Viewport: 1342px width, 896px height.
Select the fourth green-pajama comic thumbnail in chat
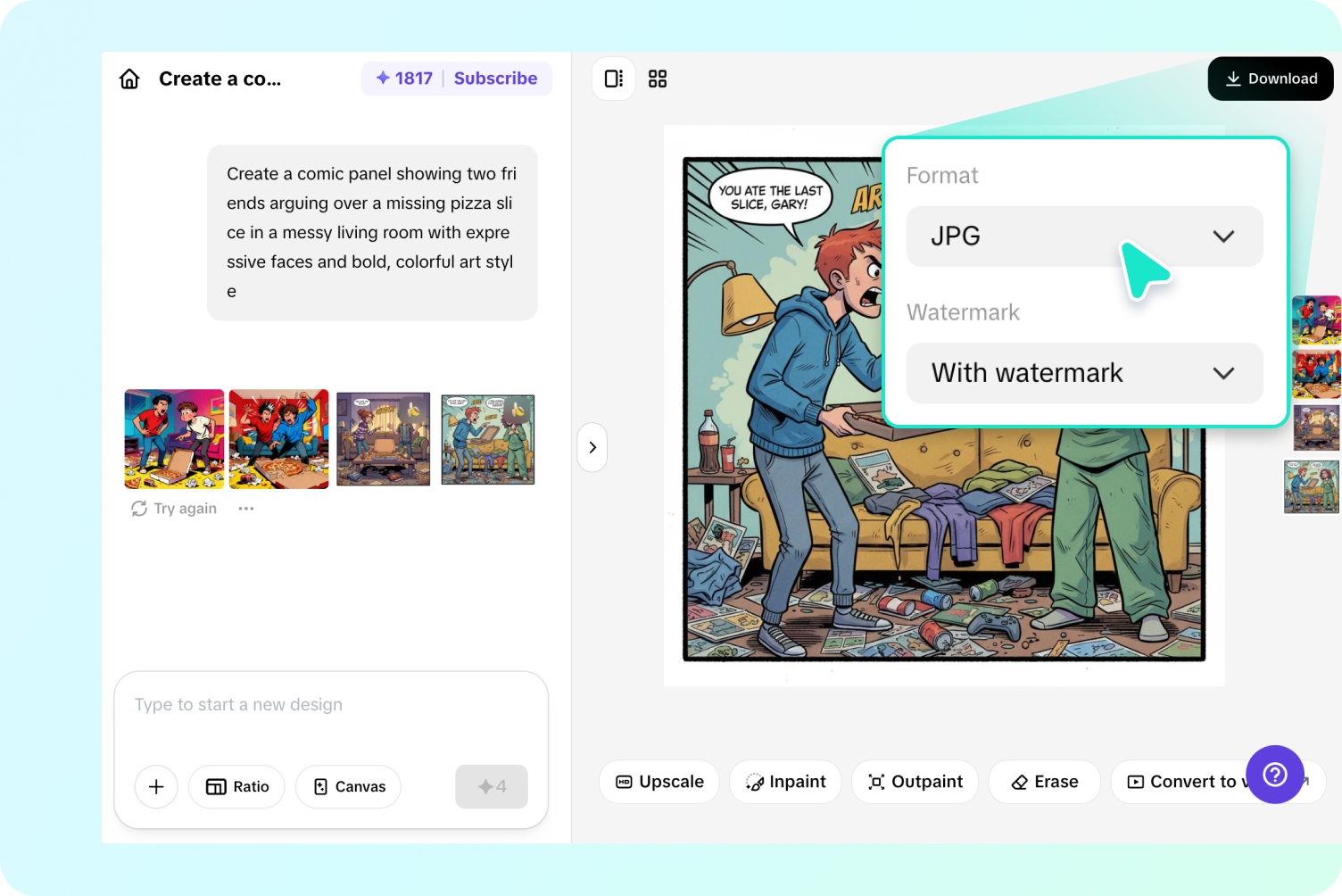click(x=488, y=439)
